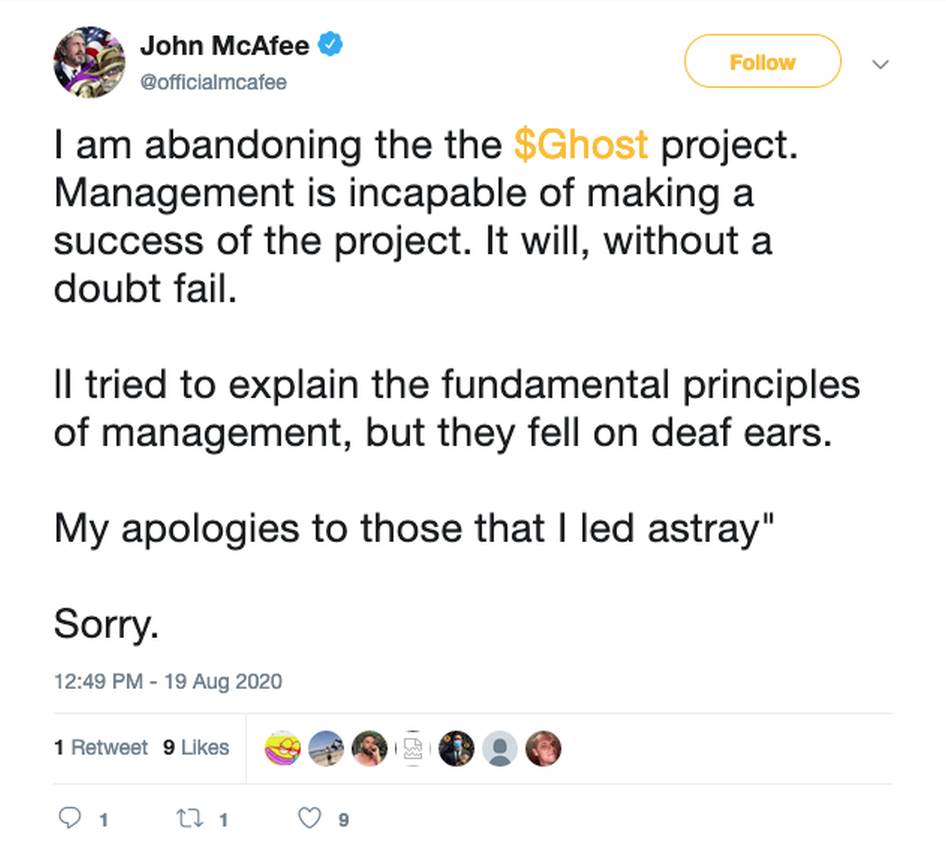Open the tweet options chevron menu
Viewport: 946px width, 856px height.
(880, 64)
